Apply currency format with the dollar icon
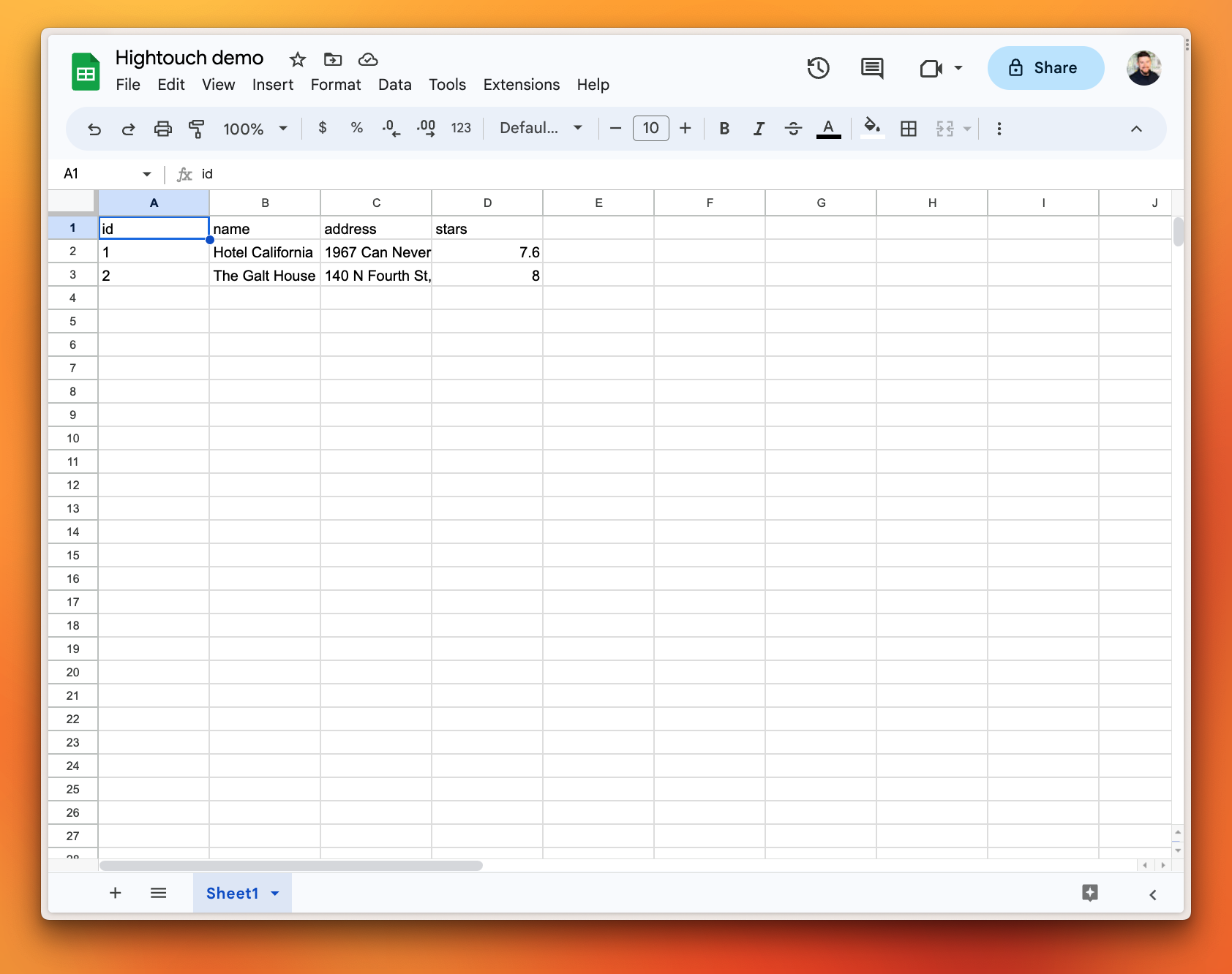1232x974 pixels. 322,128
